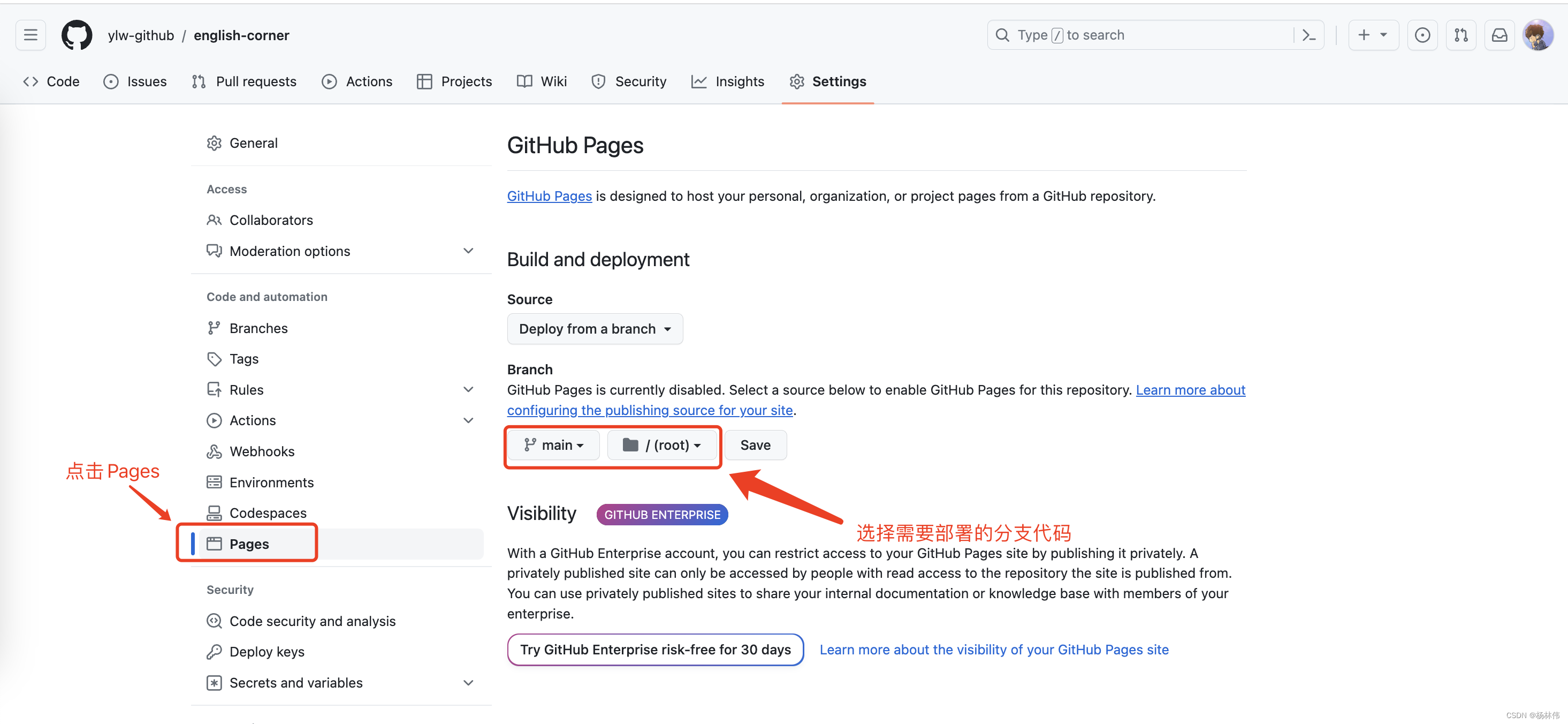Image resolution: width=1568 pixels, height=724 pixels.
Task: Open the Projects tab
Action: tap(454, 81)
